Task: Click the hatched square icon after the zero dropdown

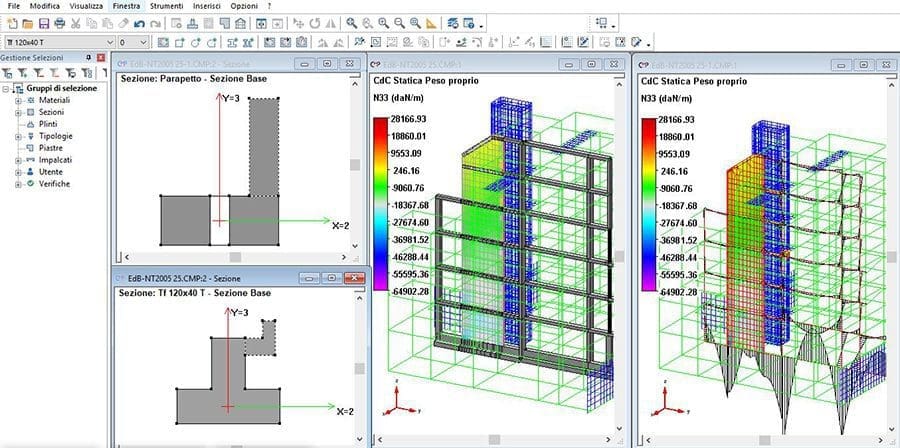Action: (x=163, y=42)
